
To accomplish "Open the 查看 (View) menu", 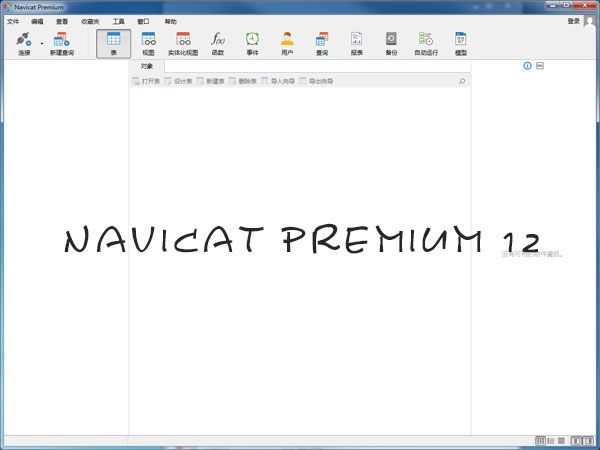I will (62, 21).
